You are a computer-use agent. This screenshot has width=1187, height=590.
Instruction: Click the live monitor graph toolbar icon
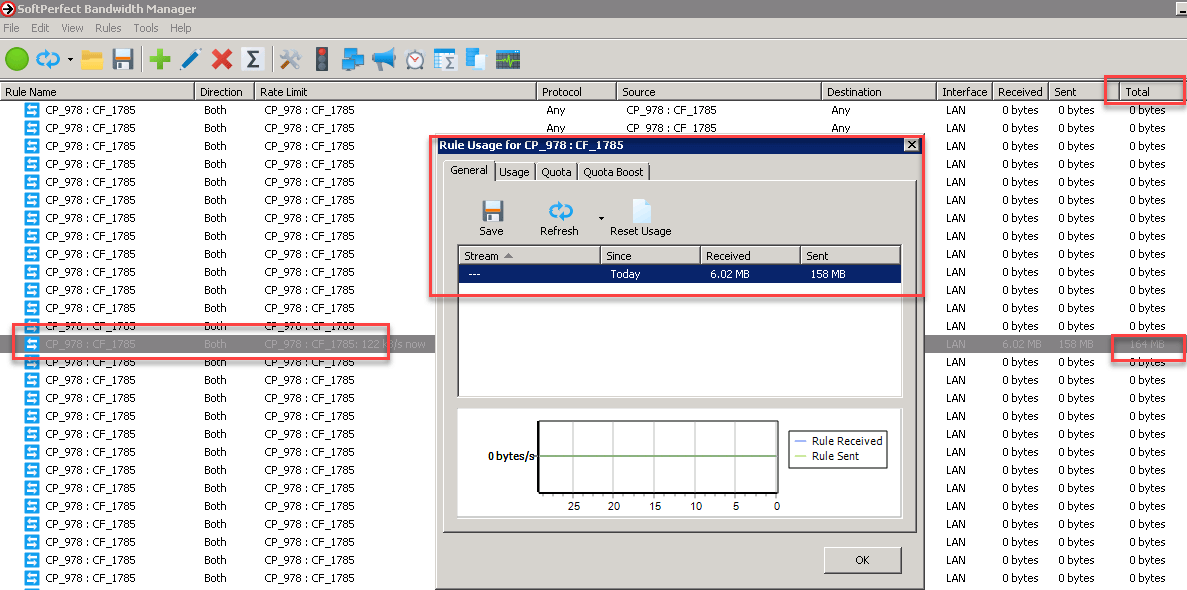tap(508, 59)
